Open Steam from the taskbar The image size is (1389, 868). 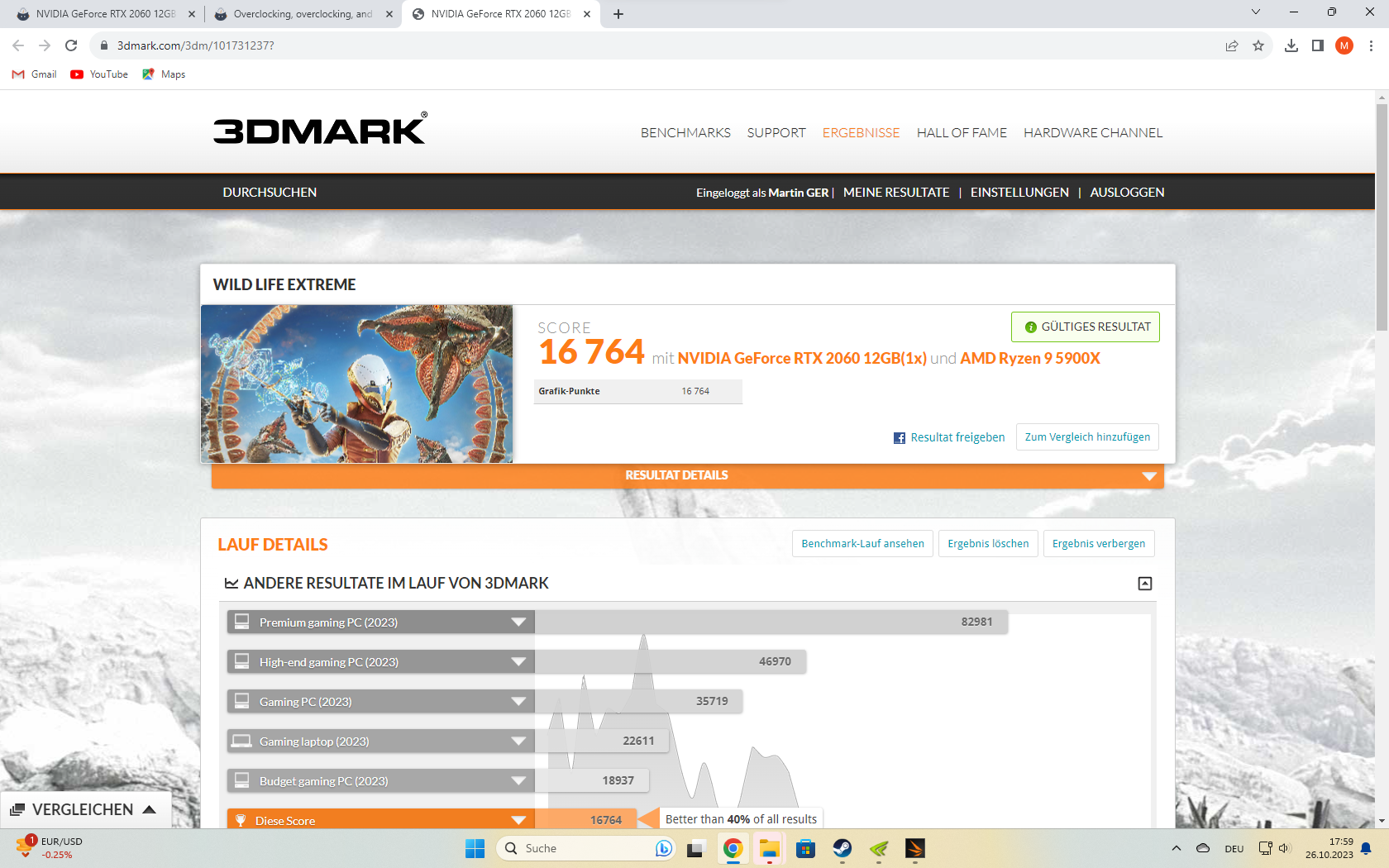click(842, 848)
